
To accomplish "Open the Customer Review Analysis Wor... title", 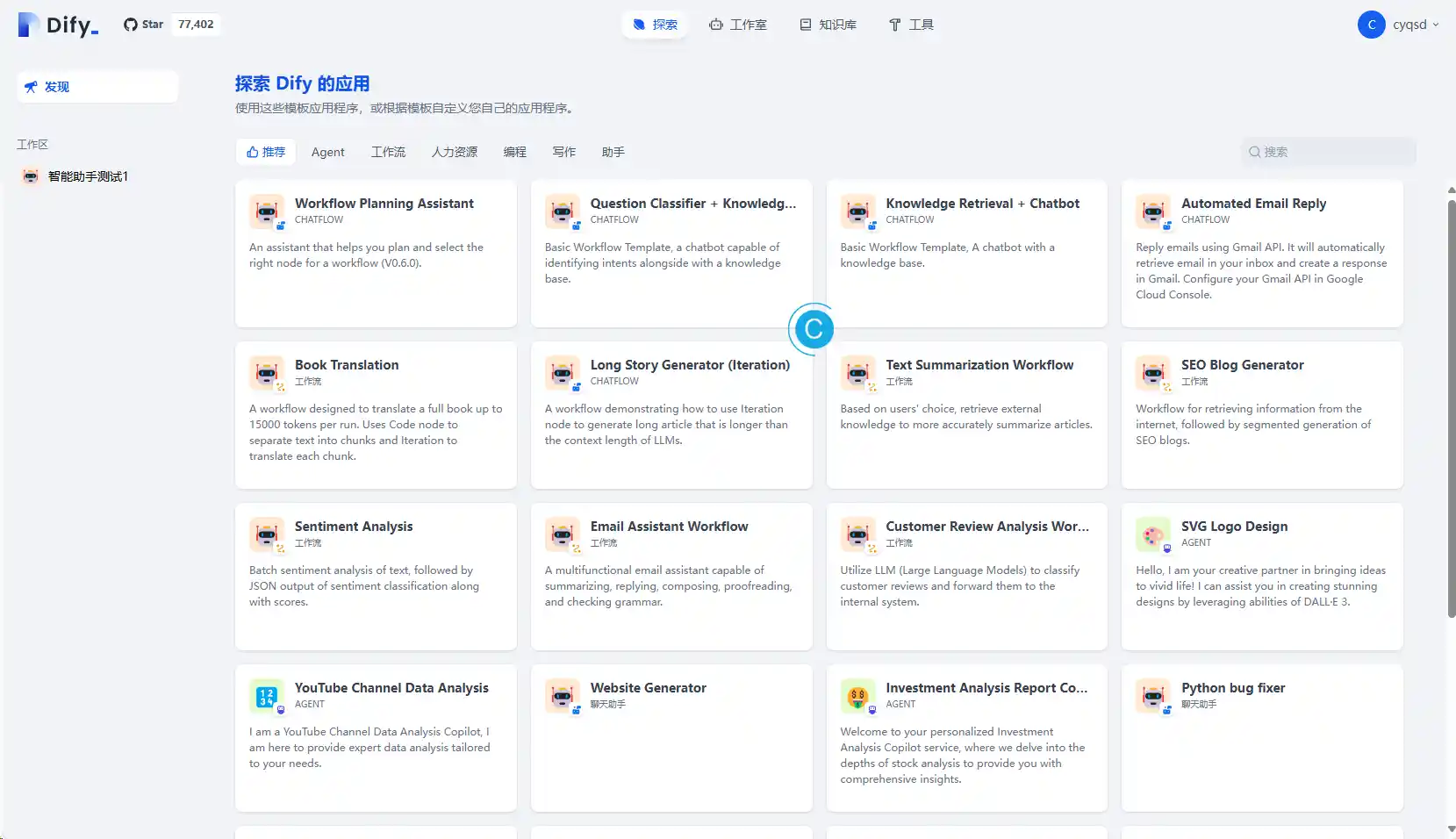I will pyautogui.click(x=987, y=527).
